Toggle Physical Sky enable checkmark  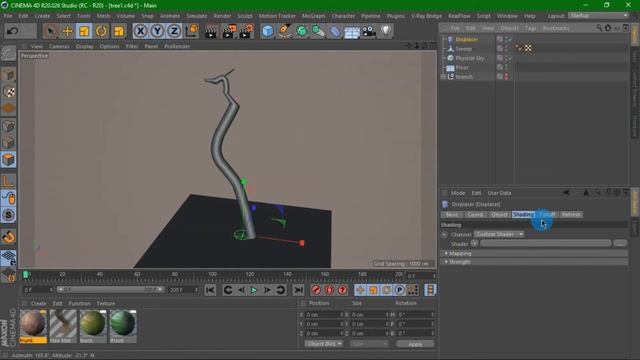pos(510,58)
